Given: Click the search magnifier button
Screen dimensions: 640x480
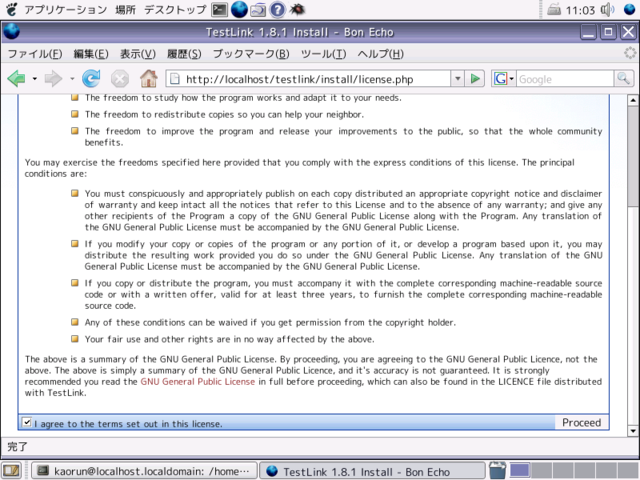Looking at the screenshot, I should (624, 78).
